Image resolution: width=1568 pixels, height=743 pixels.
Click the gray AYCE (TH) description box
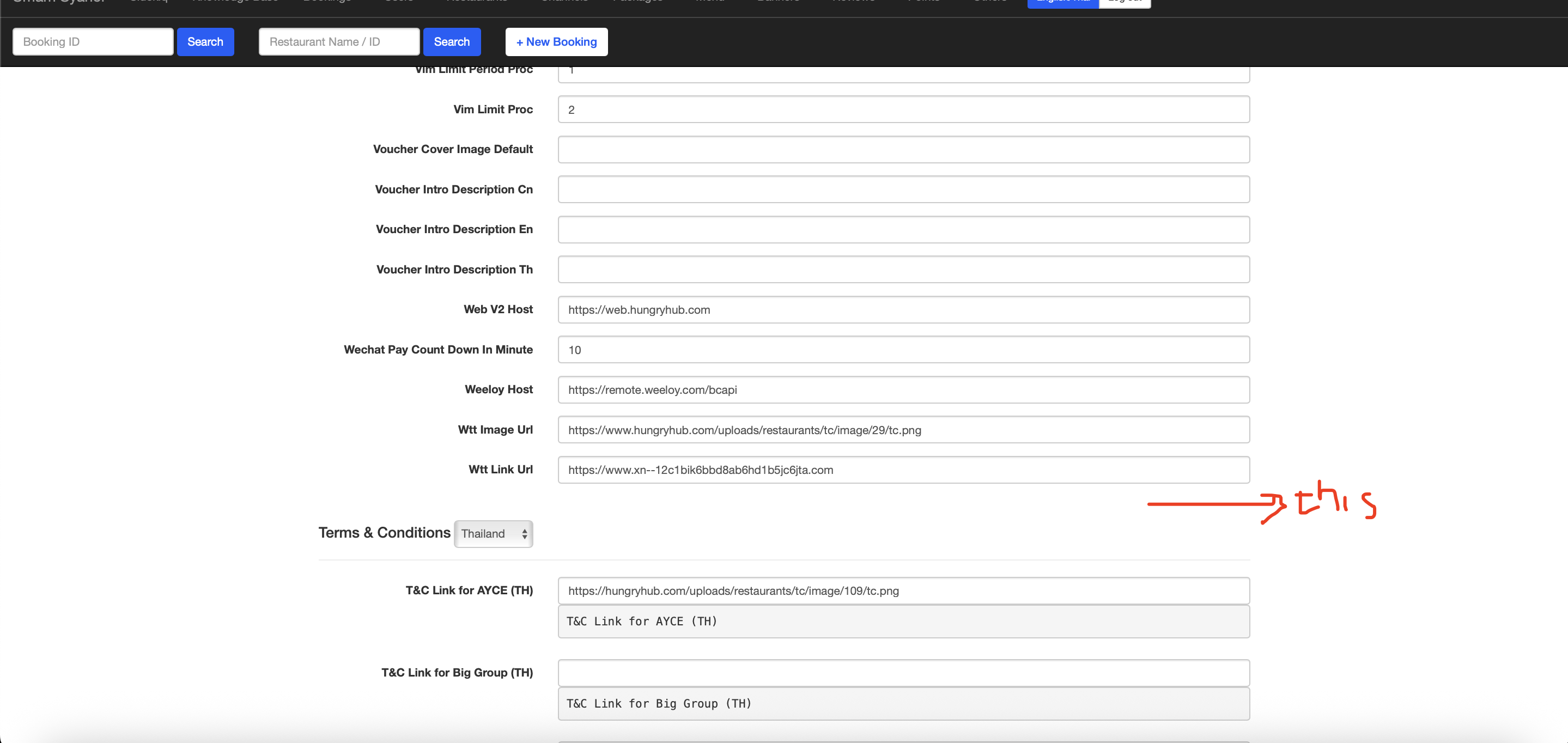[x=903, y=622]
